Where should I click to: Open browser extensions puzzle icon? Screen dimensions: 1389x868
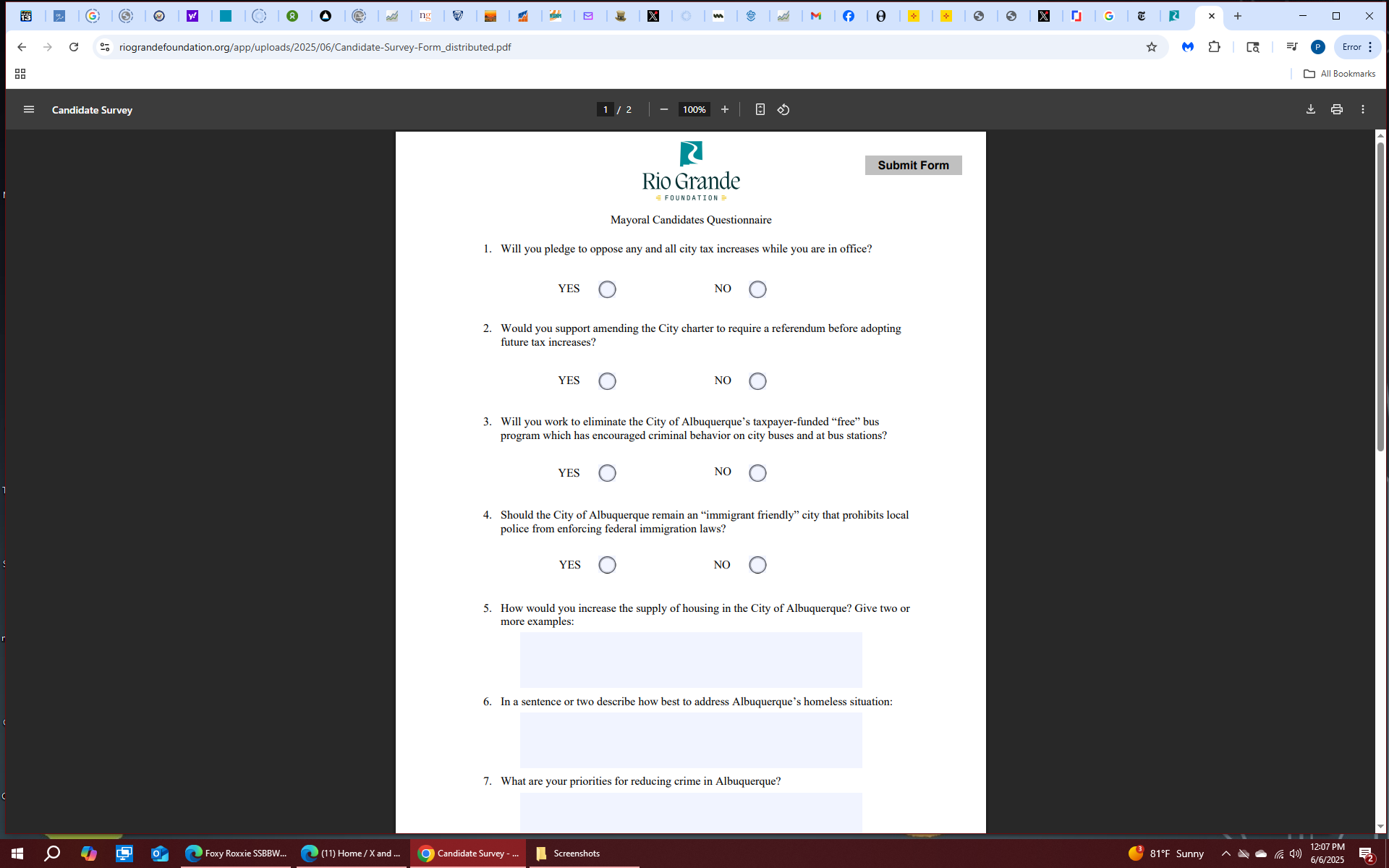pyautogui.click(x=1214, y=47)
